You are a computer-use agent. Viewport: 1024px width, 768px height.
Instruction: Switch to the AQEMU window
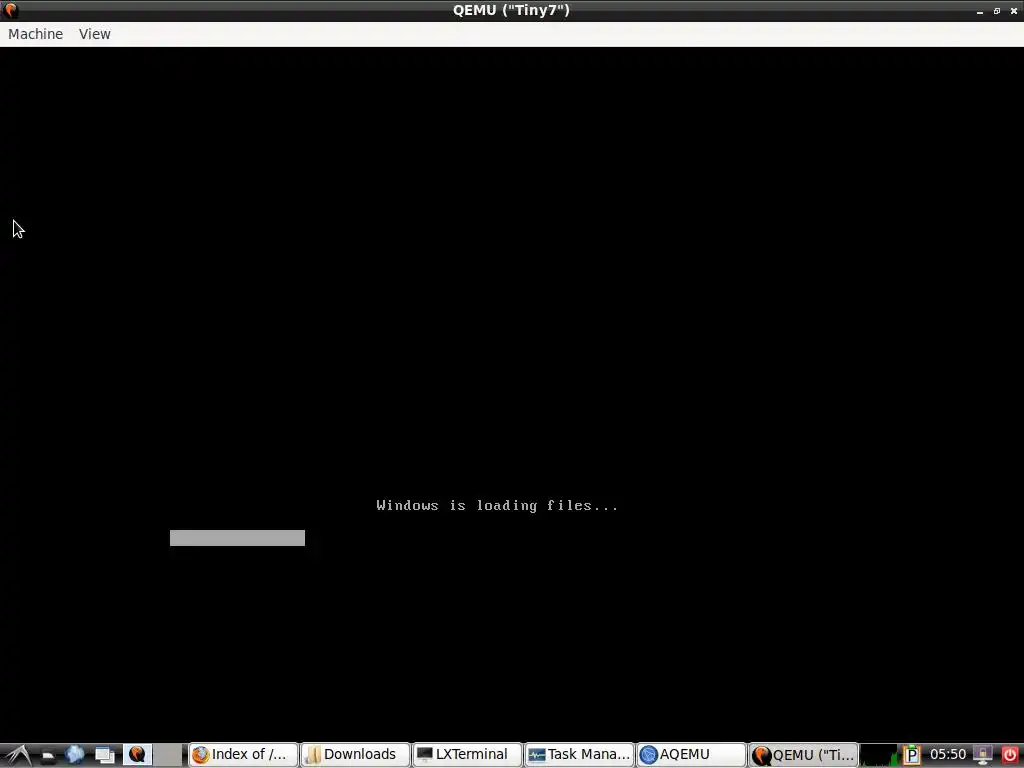pyautogui.click(x=691, y=754)
